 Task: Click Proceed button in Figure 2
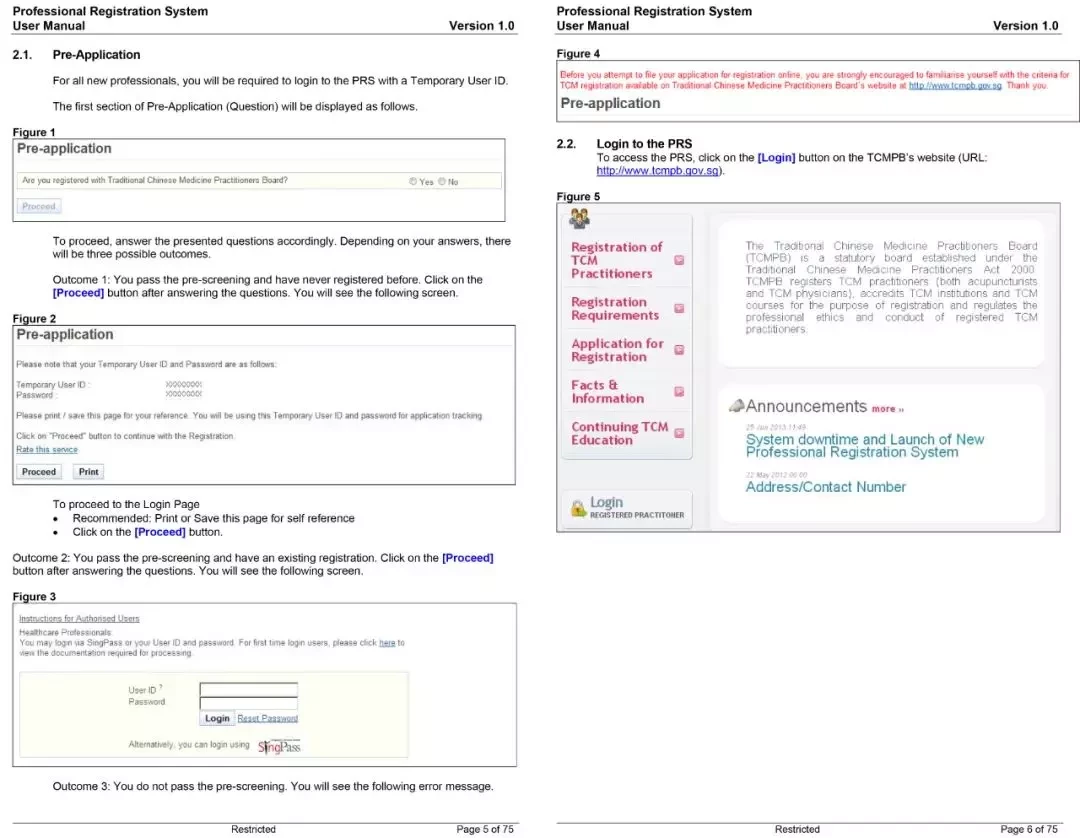39,472
